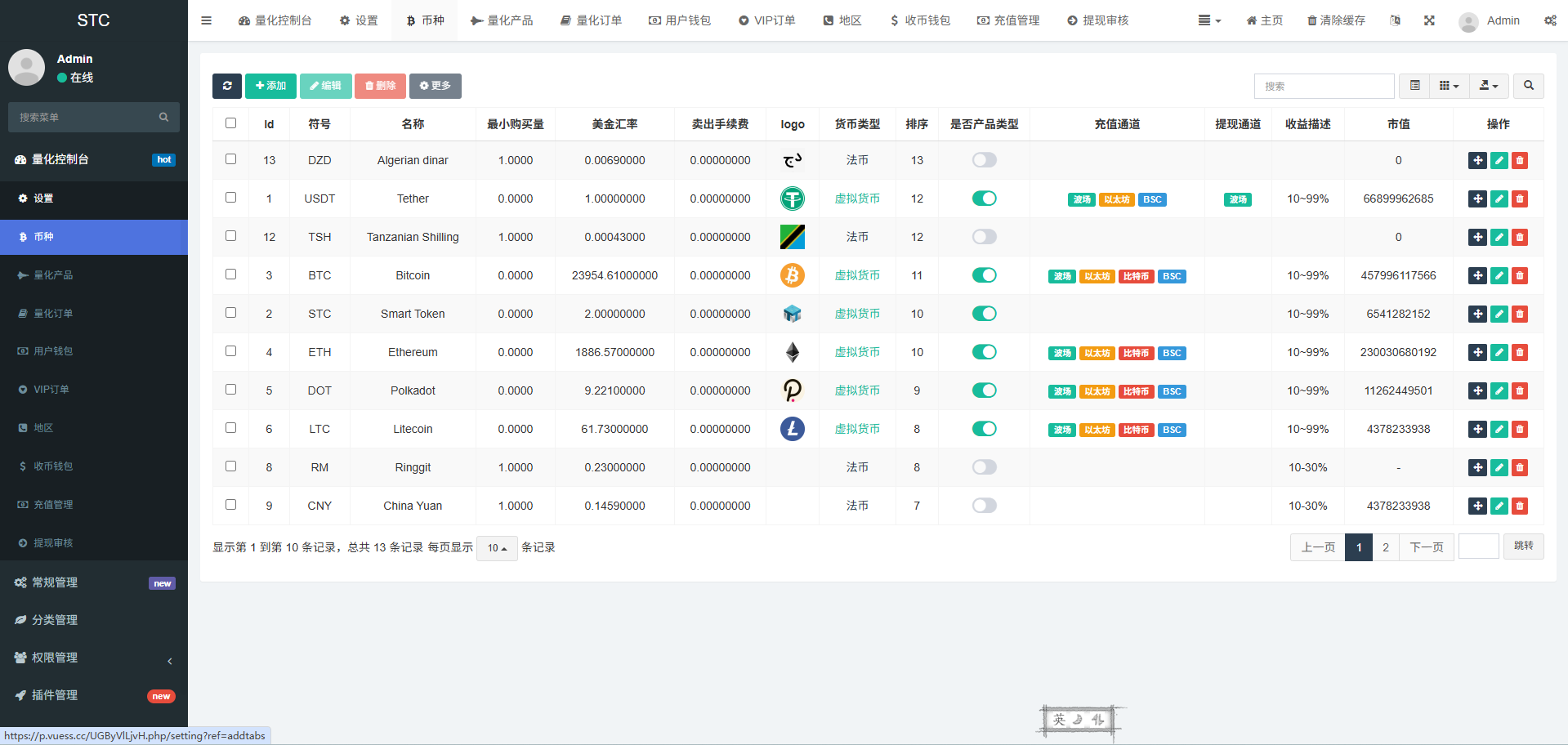Click the green edit pencil for USDT row

1499,199
